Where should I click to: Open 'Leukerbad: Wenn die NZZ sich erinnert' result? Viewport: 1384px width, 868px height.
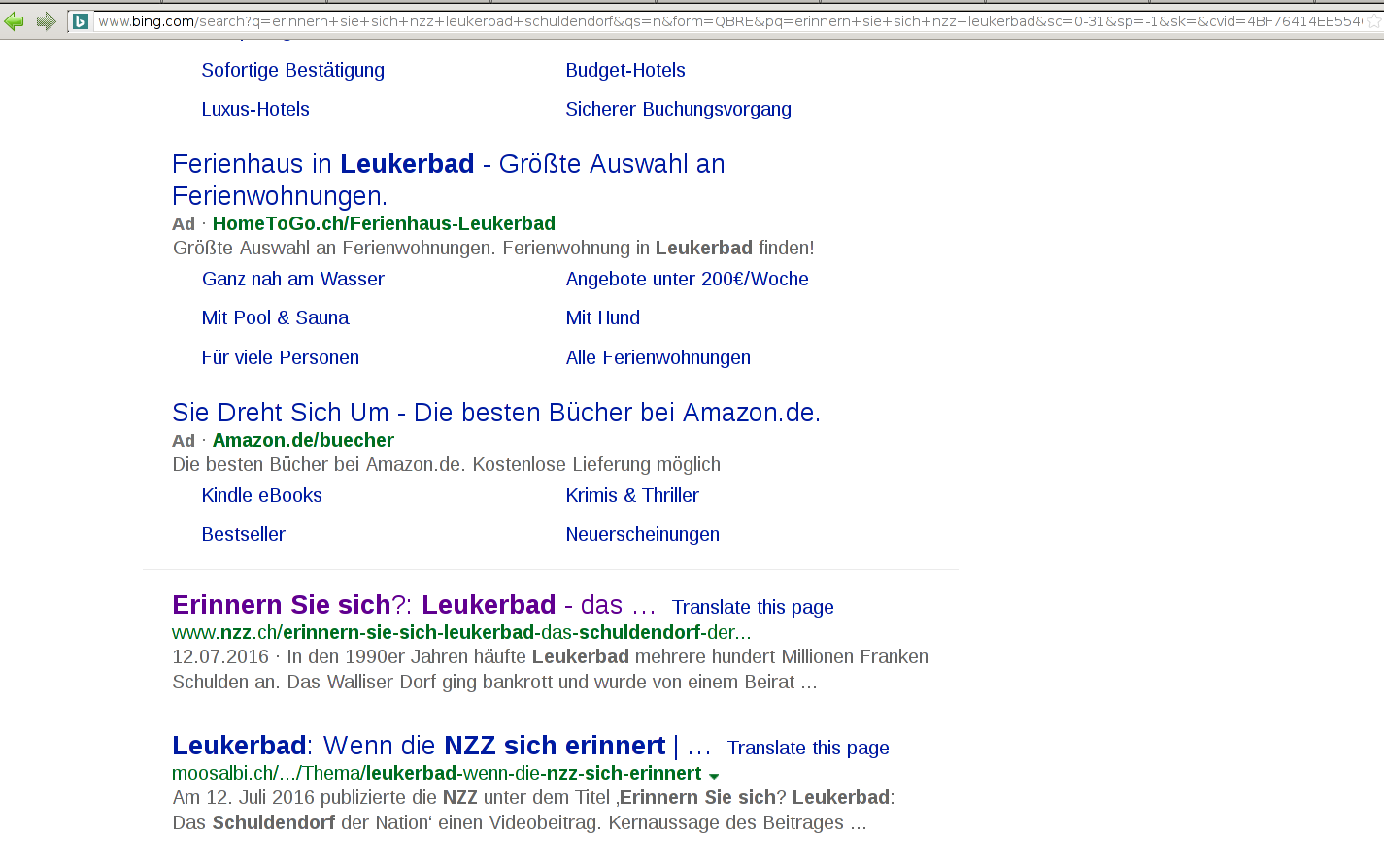point(441,746)
